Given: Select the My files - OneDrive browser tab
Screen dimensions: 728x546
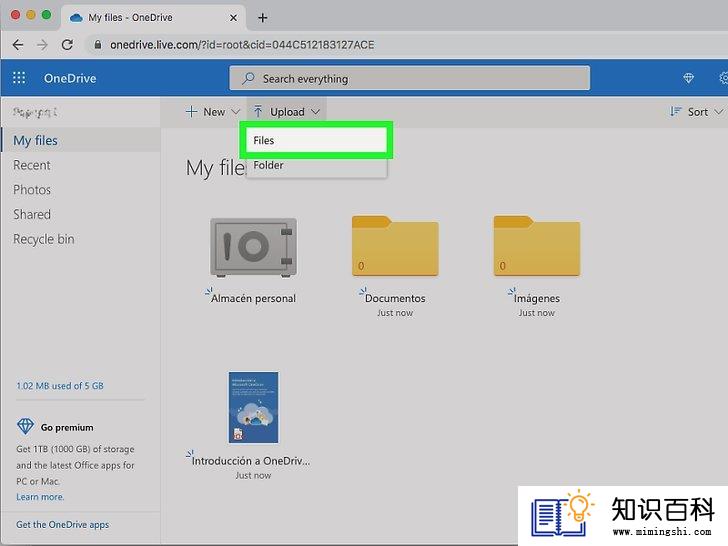Looking at the screenshot, I should click(153, 18).
